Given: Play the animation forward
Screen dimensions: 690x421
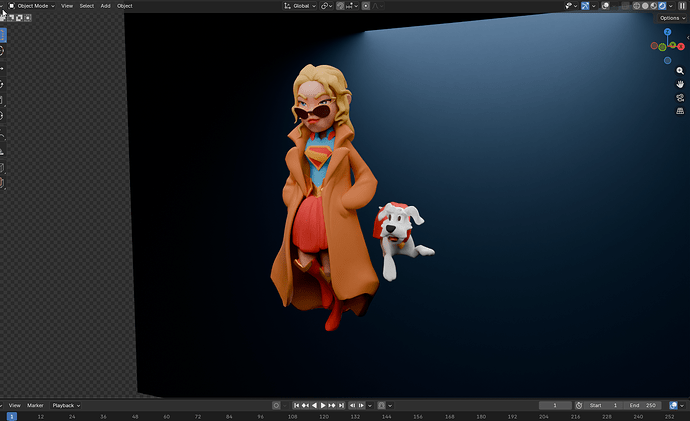Looking at the screenshot, I should point(323,405).
